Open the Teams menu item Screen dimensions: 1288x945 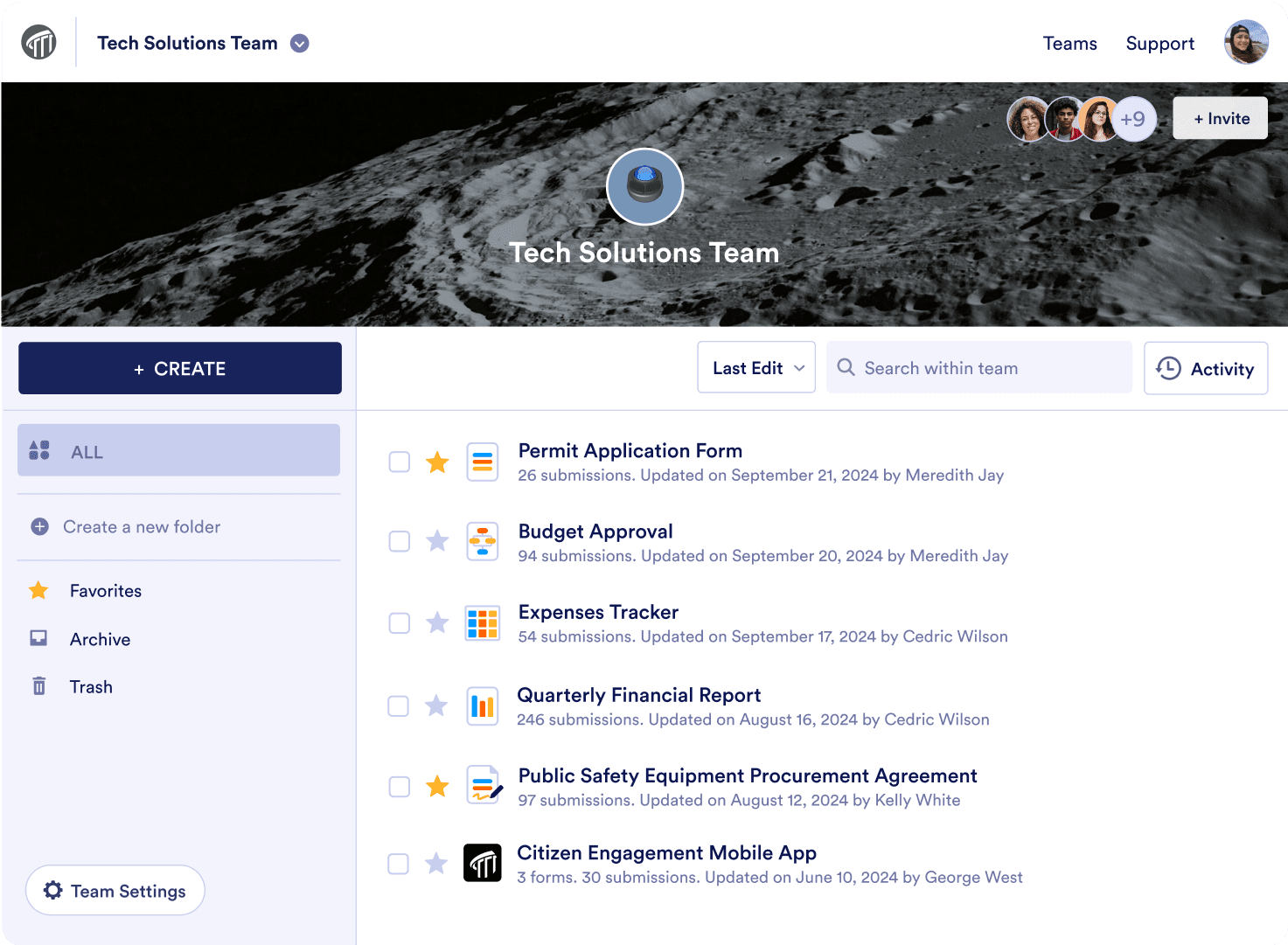point(1069,44)
